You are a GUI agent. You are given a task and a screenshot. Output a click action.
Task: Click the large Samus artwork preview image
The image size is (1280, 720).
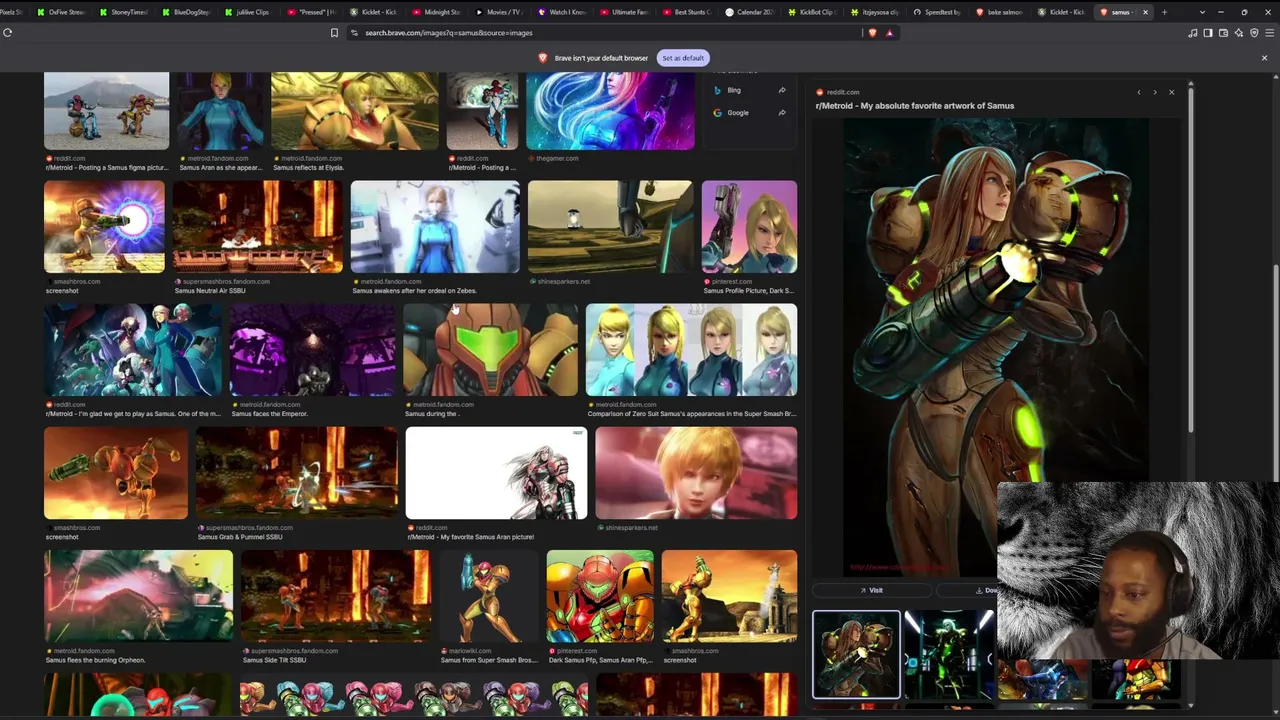[x=996, y=348]
